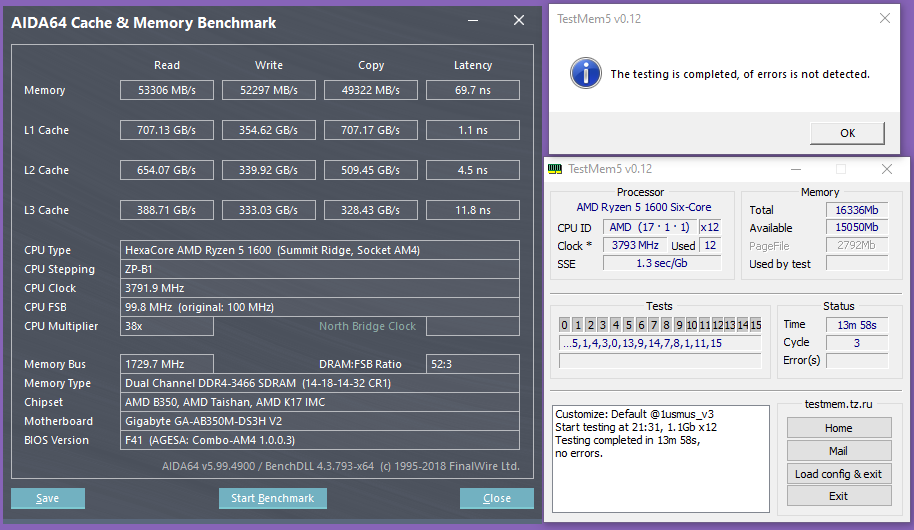Screen dimensions: 914x530
Task: Click Memory Bus value 1729.7 MHz
Action: (167, 364)
